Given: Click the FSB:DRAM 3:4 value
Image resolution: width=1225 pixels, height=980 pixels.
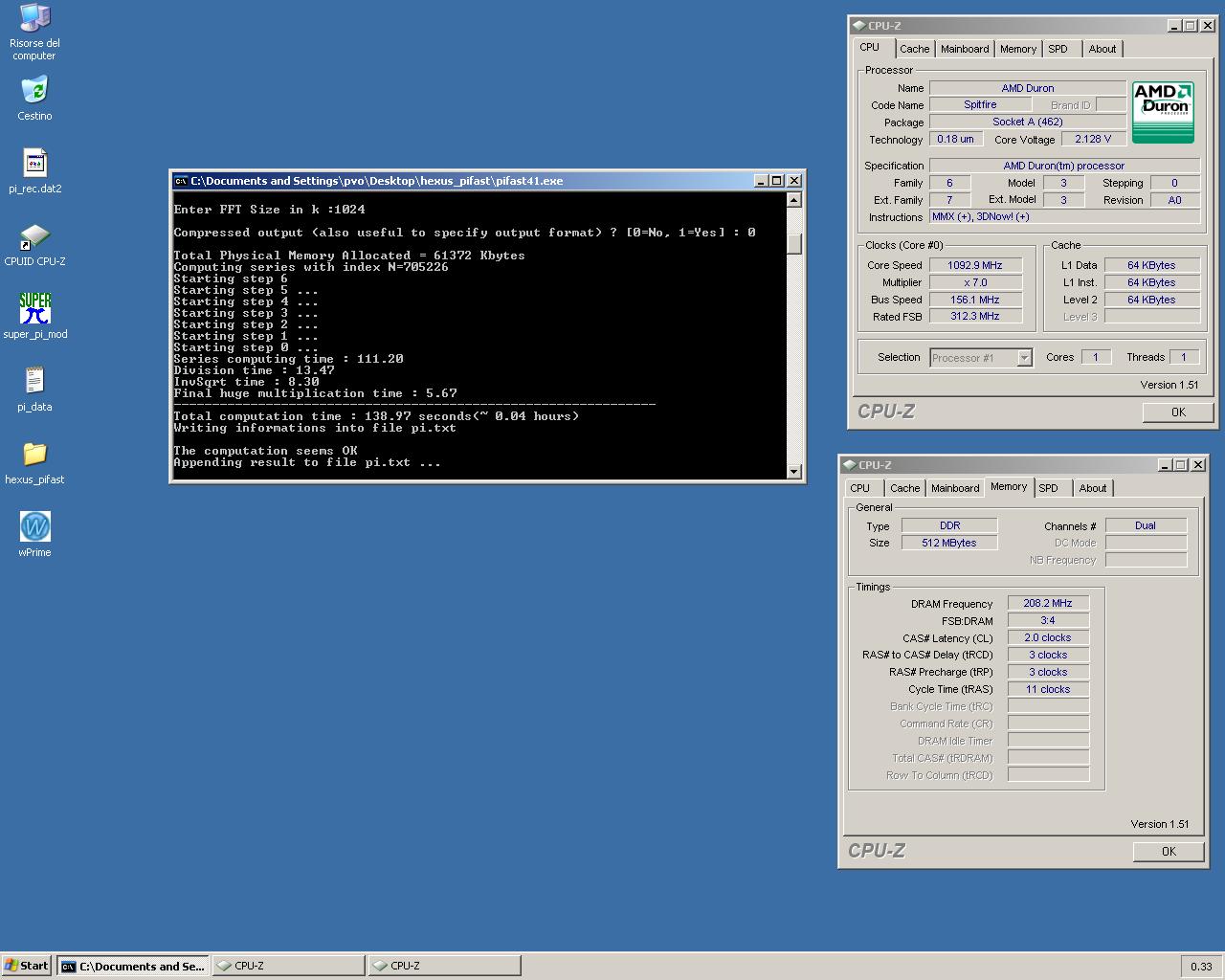Looking at the screenshot, I should click(1048, 621).
